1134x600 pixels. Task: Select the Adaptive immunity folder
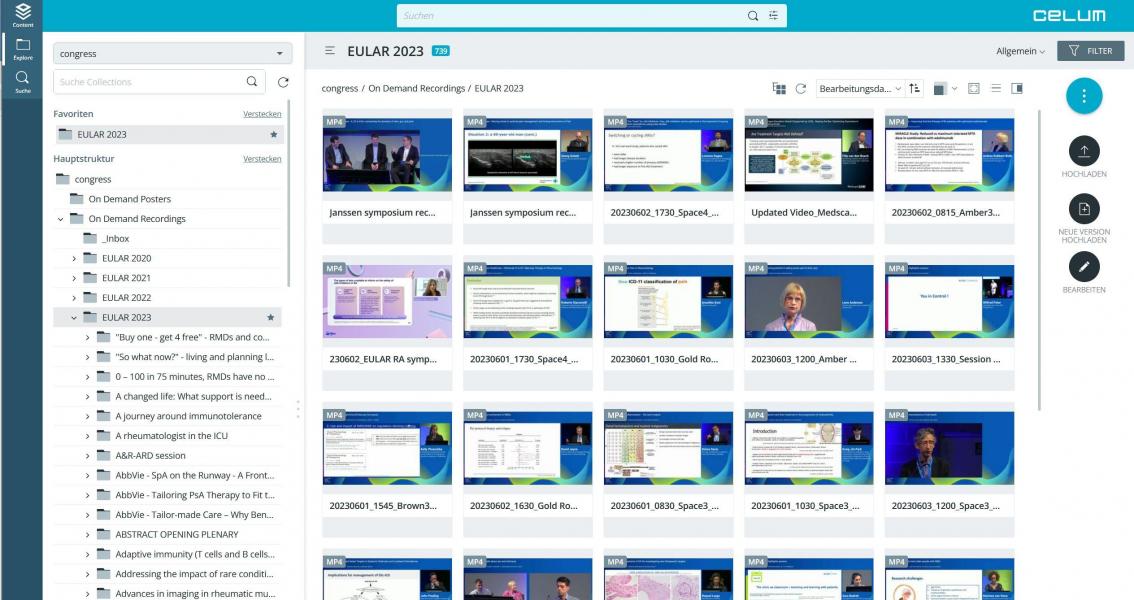[195, 554]
